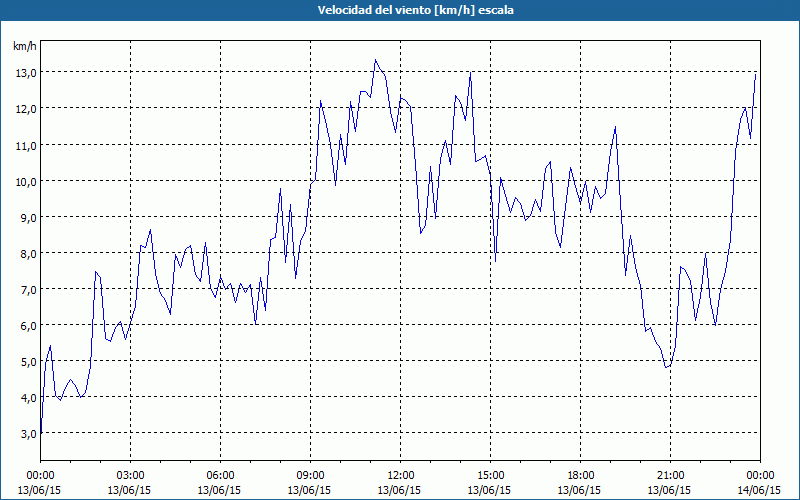Click the 8,0 y-axis value

tap(27, 254)
